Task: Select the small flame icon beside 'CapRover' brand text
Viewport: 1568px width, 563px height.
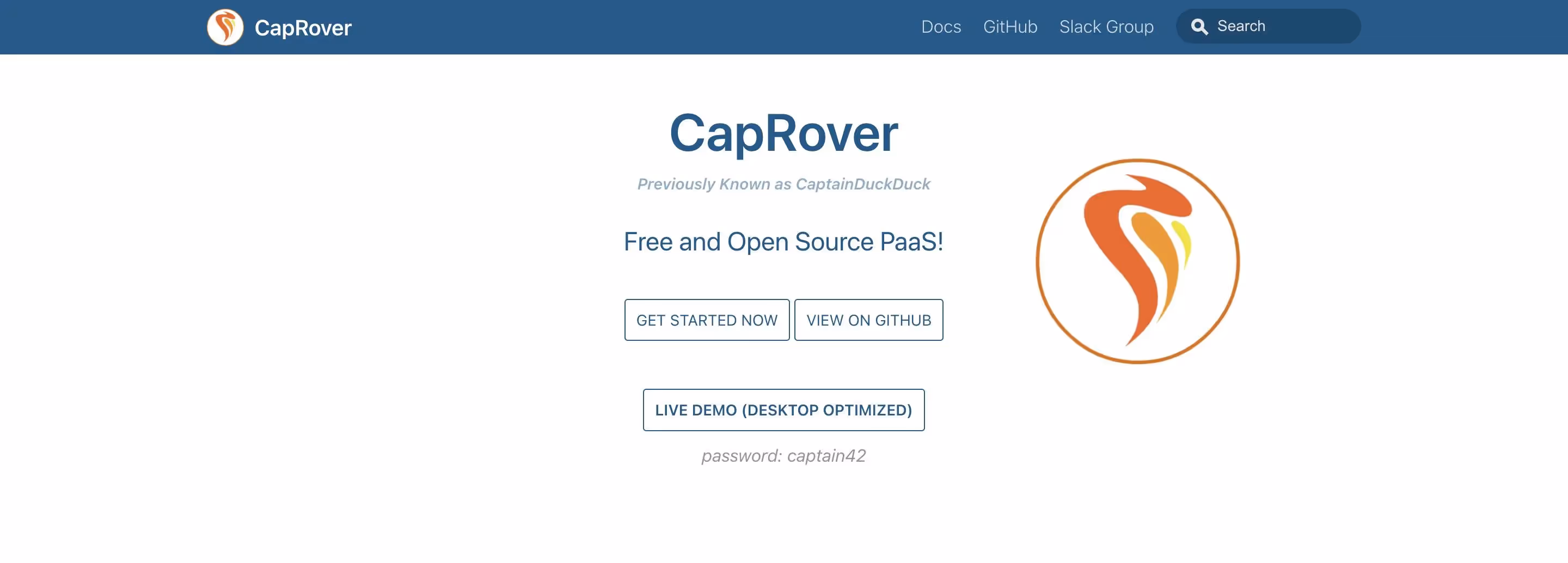Action: 226,27
